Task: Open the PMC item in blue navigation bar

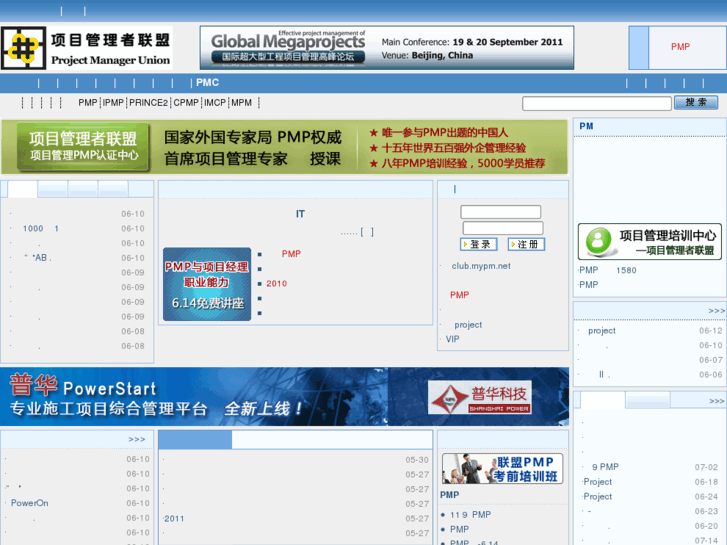Action: [x=207, y=83]
